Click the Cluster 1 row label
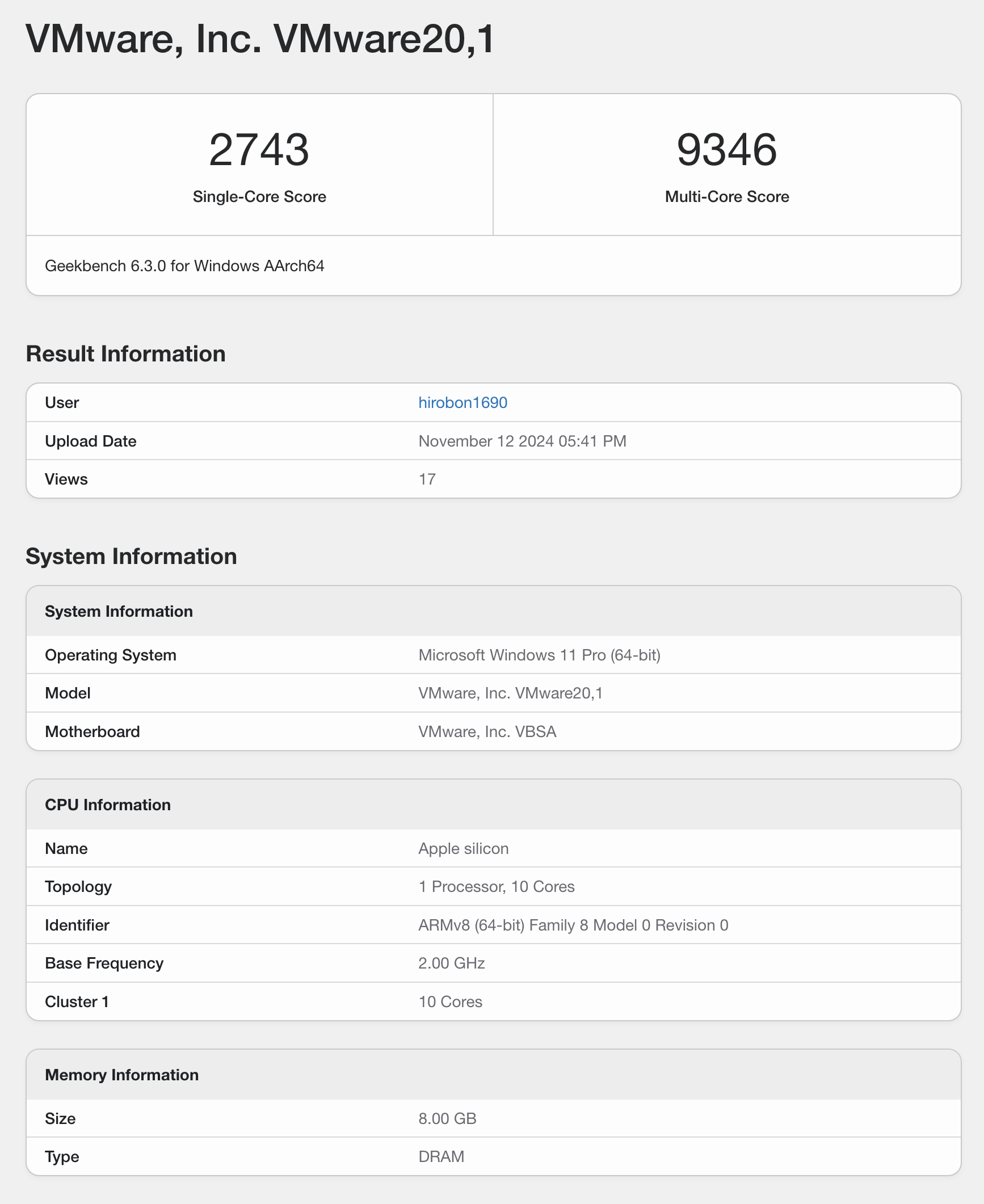This screenshot has height=1204, width=984. pyautogui.click(x=77, y=1001)
